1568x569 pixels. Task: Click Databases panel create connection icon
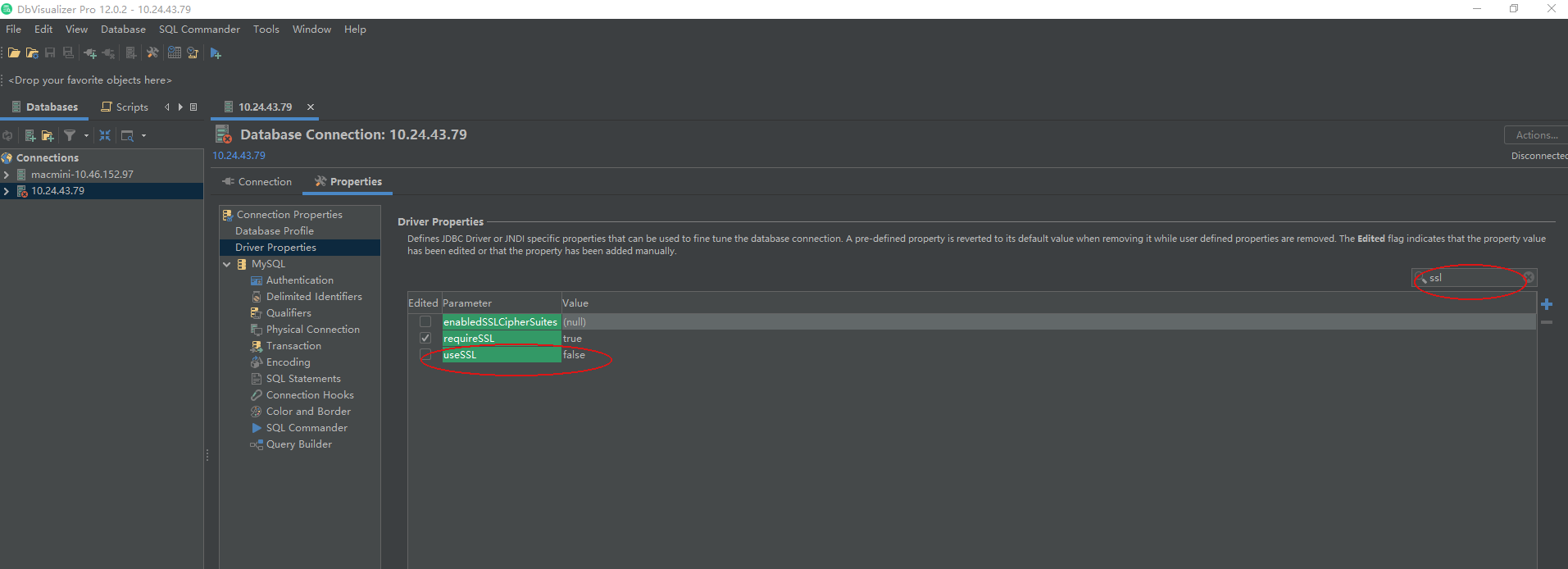click(30, 135)
